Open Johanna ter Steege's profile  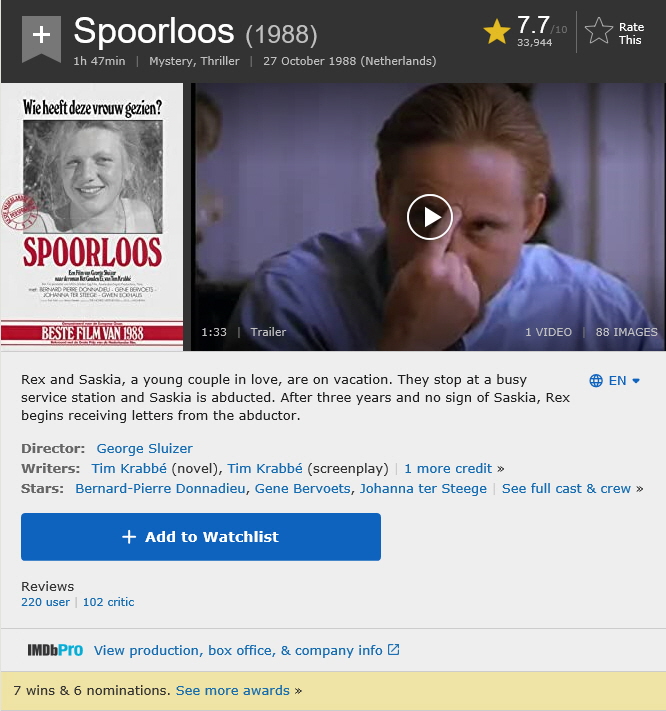[423, 488]
